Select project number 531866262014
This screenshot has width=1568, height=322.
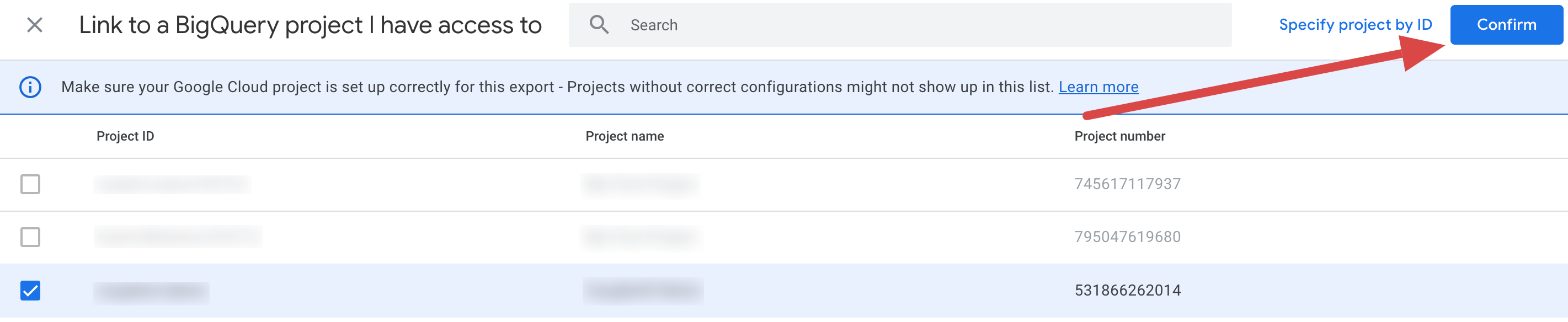[1127, 291]
